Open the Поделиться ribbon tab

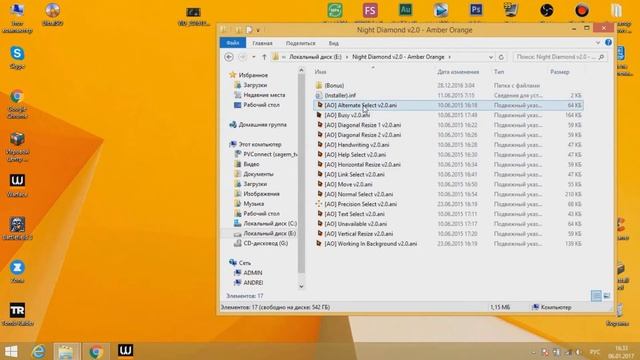(300, 43)
